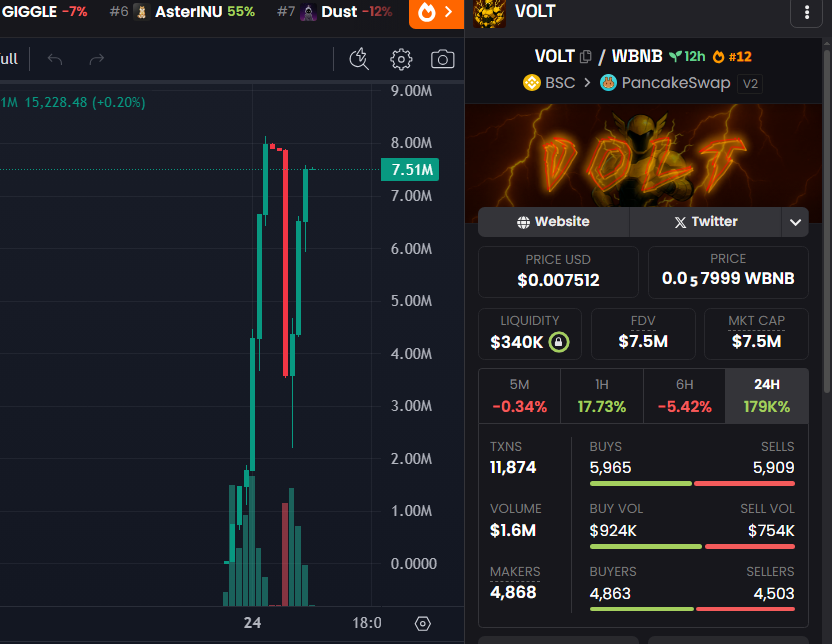Click the VOLUME $1.6M value
The height and width of the screenshot is (644, 832).
[513, 530]
